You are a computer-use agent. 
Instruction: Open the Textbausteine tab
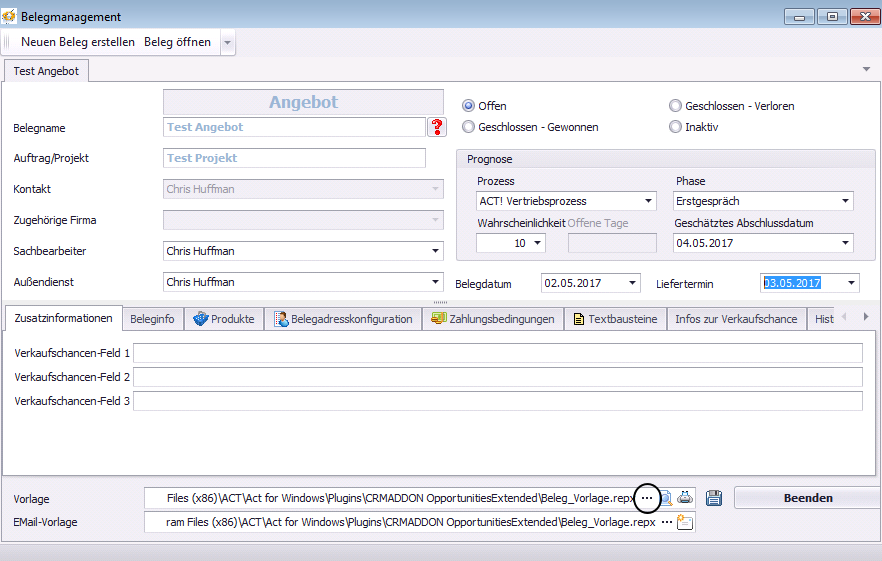(615, 319)
